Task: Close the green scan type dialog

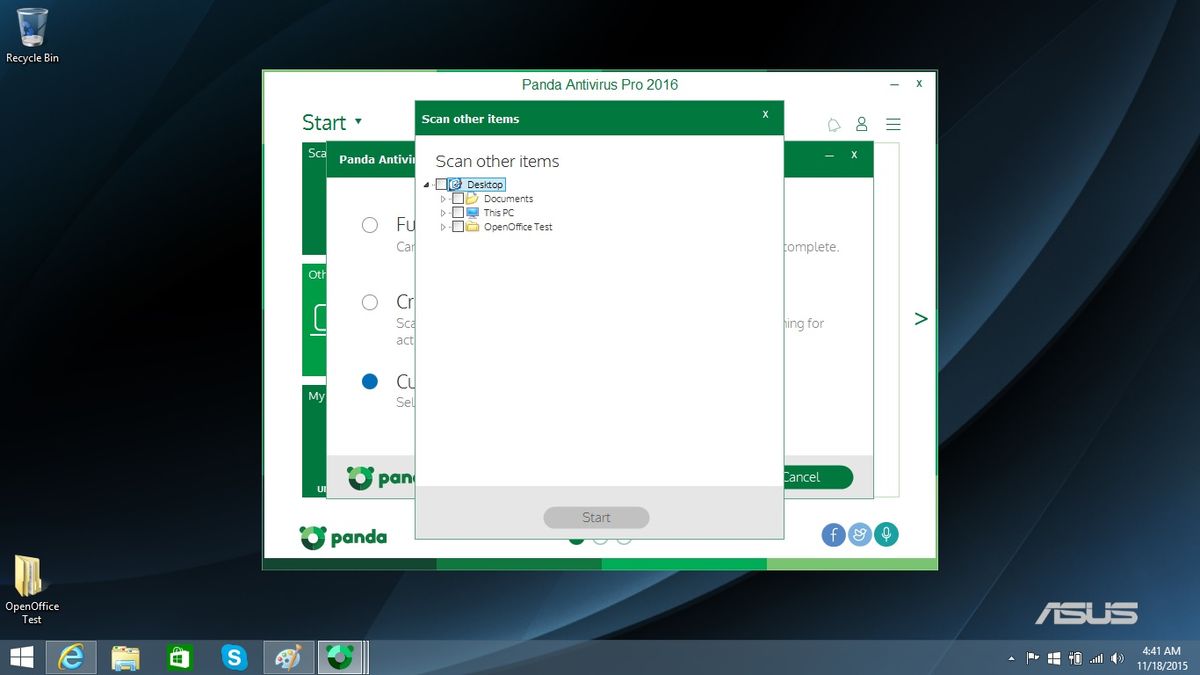Action: [x=854, y=155]
